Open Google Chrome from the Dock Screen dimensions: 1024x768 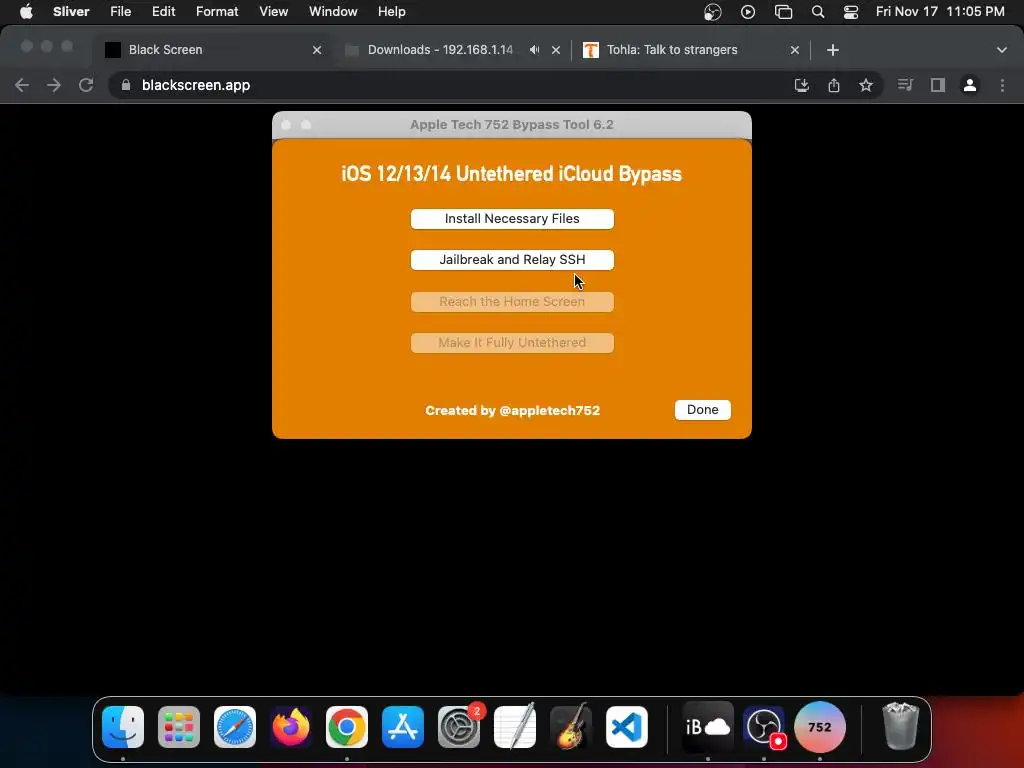[347, 727]
